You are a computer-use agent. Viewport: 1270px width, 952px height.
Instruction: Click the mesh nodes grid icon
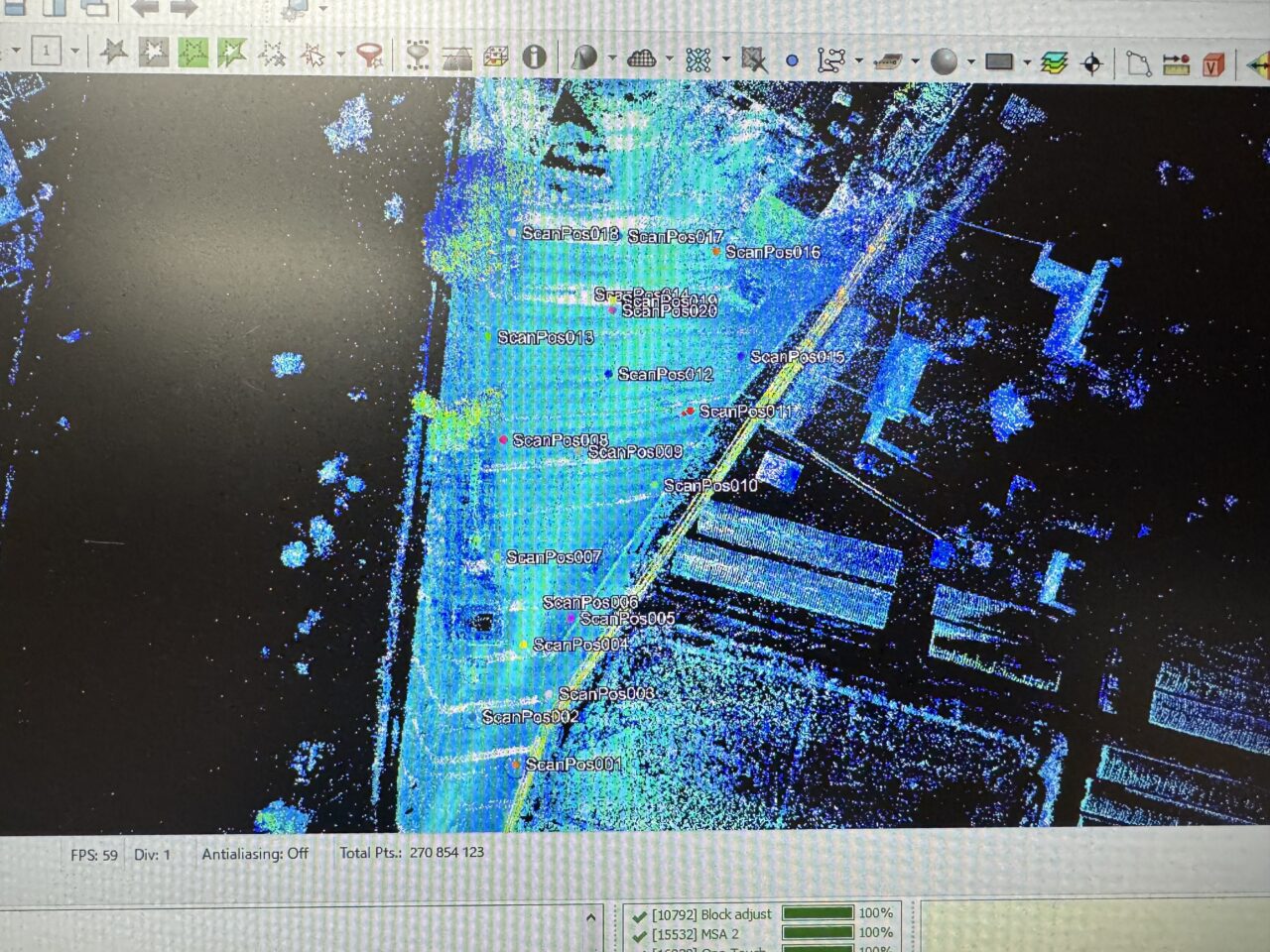point(698,59)
